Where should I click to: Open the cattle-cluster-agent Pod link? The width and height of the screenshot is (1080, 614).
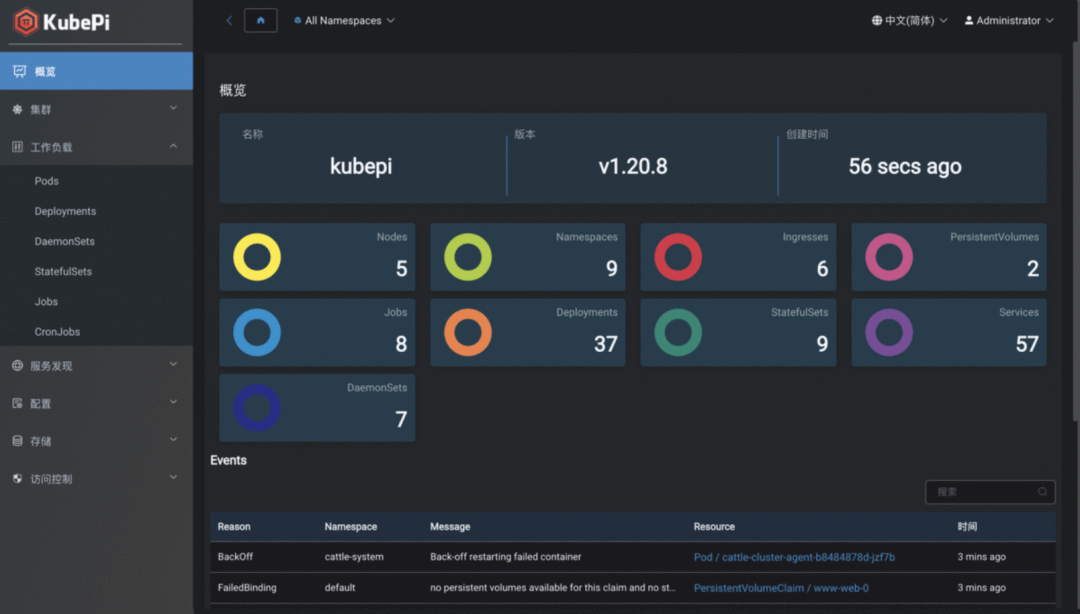pyautogui.click(x=794, y=557)
